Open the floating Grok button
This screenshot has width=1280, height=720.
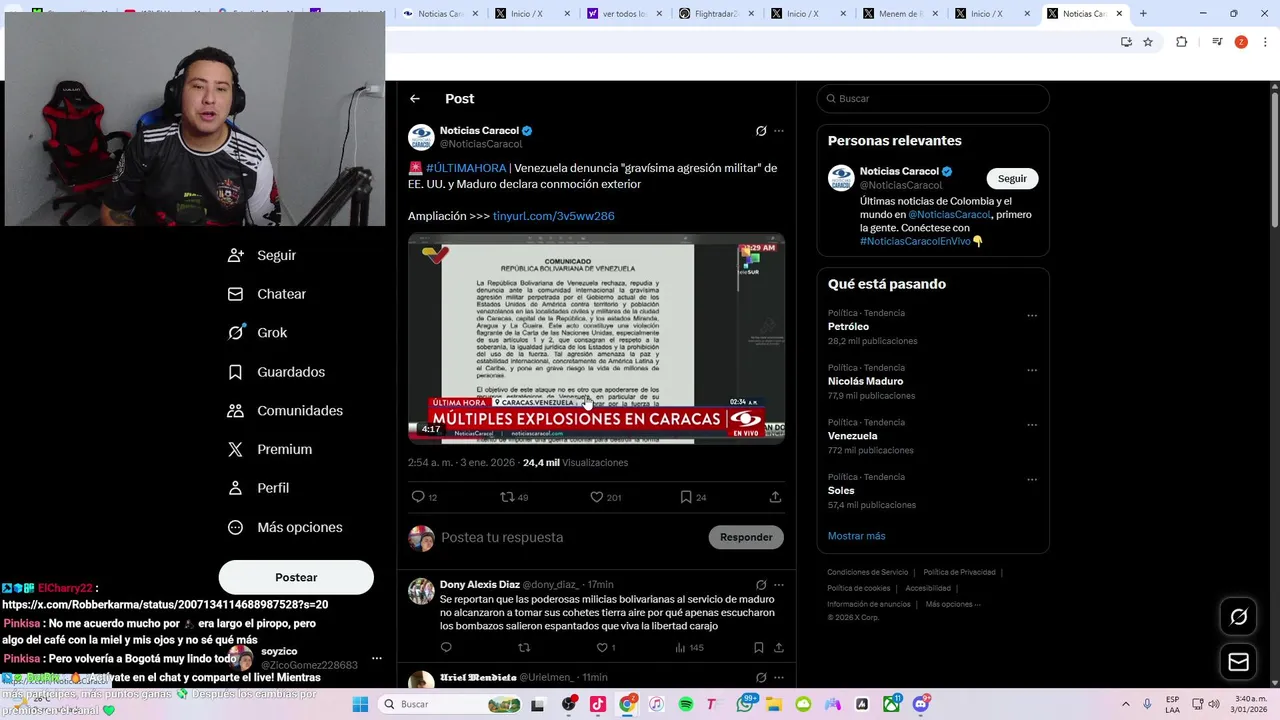coord(1238,617)
